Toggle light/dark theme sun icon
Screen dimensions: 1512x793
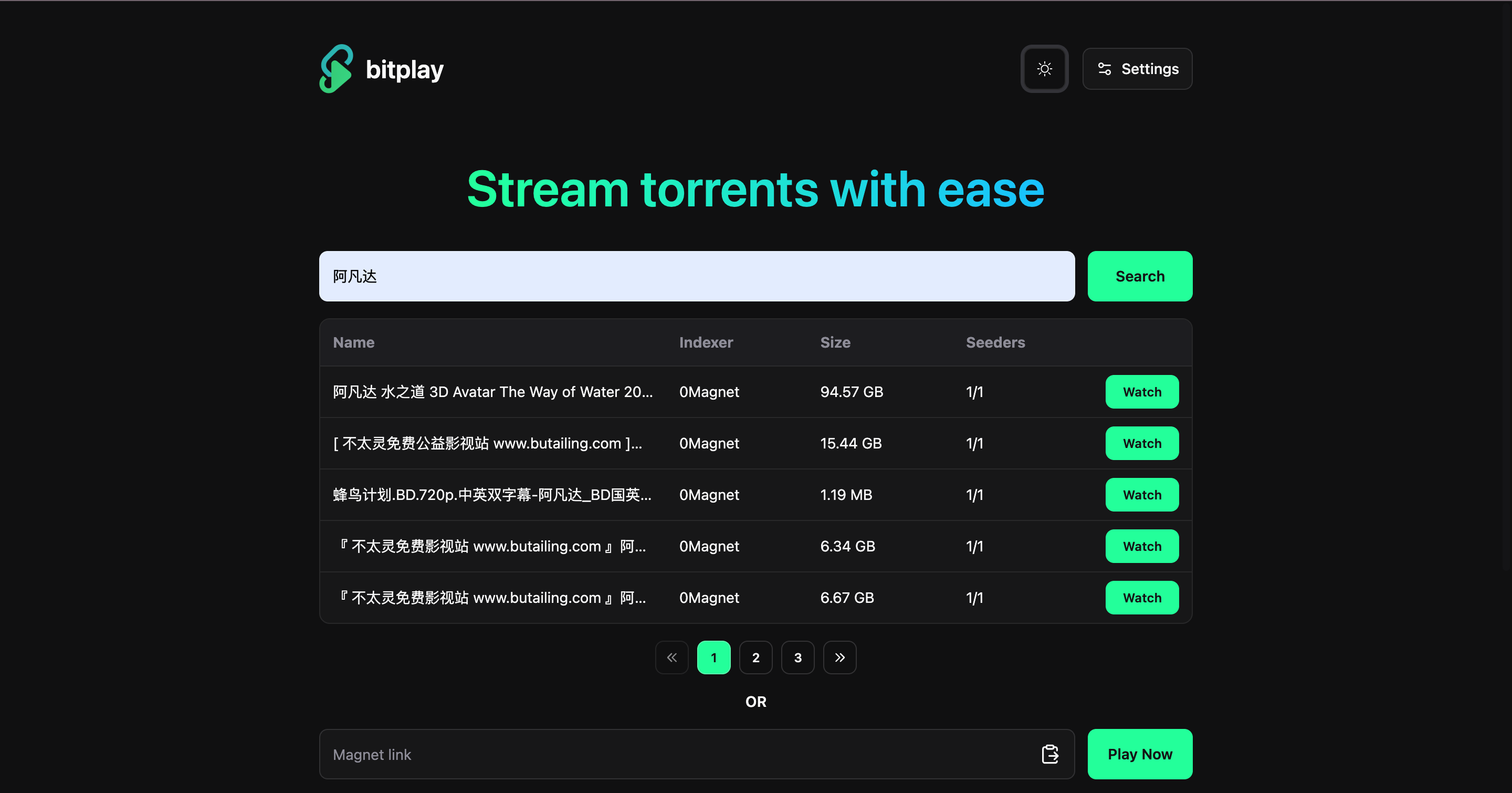click(1044, 69)
